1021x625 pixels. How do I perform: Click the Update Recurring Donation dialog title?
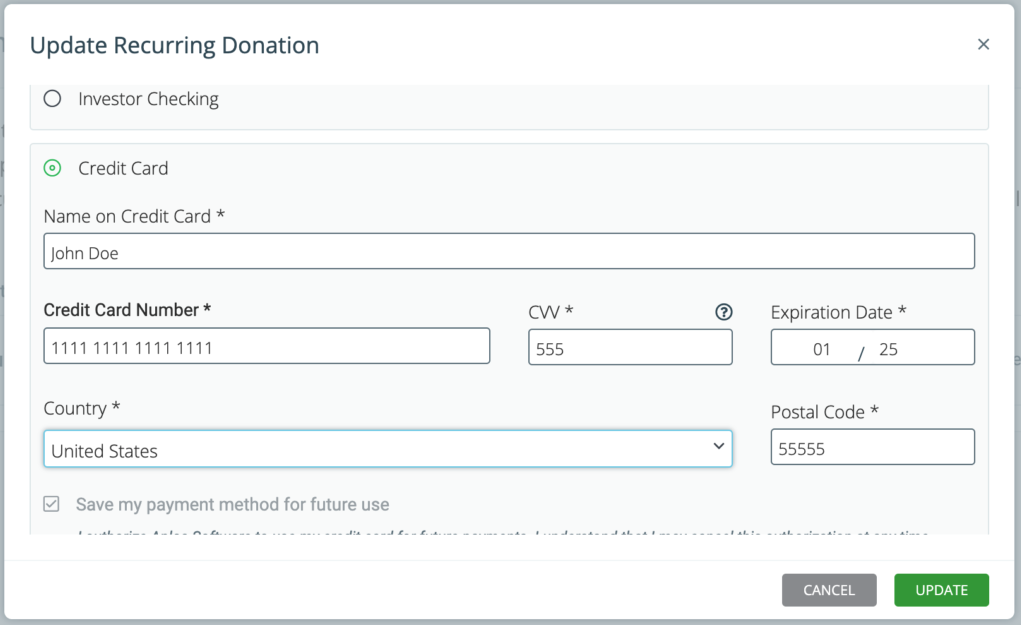[x=174, y=45]
